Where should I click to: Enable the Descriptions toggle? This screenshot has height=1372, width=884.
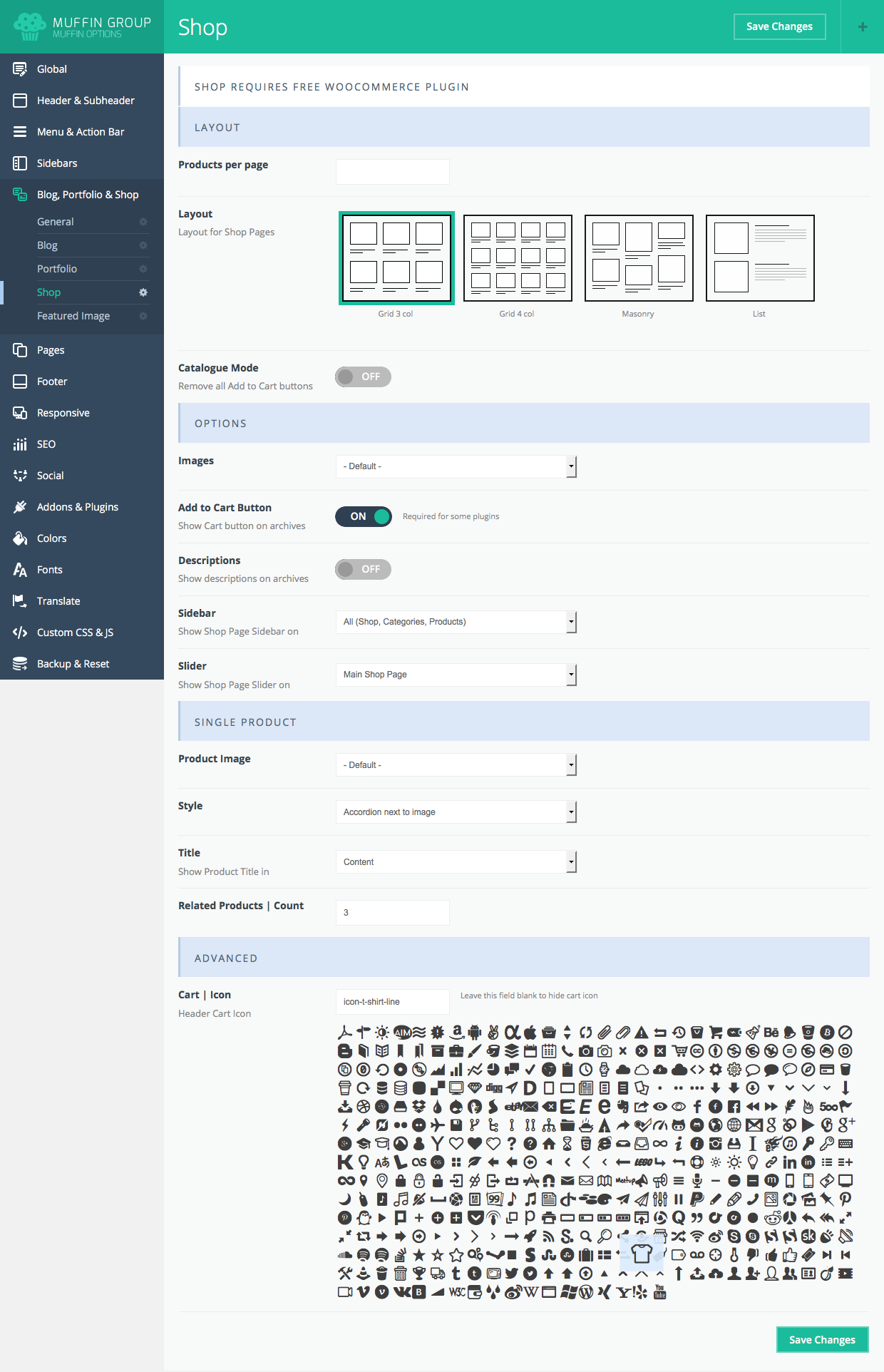(x=364, y=569)
